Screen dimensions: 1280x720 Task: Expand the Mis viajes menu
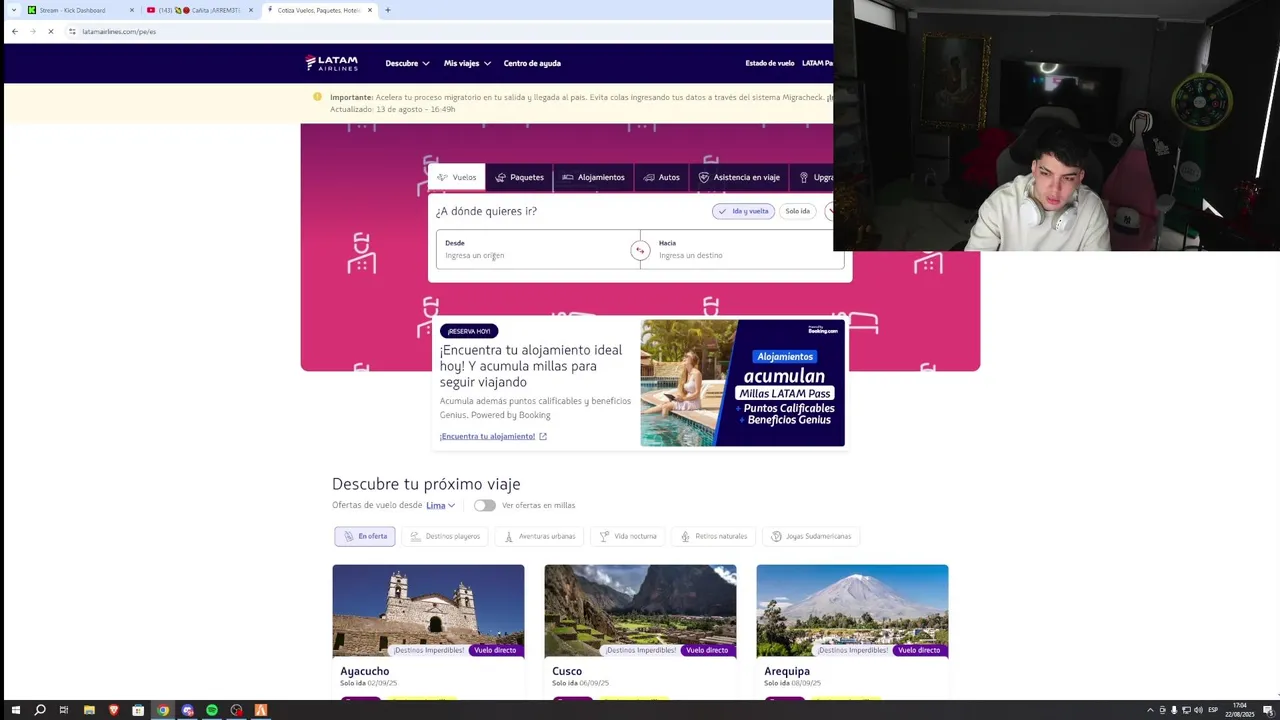point(467,63)
